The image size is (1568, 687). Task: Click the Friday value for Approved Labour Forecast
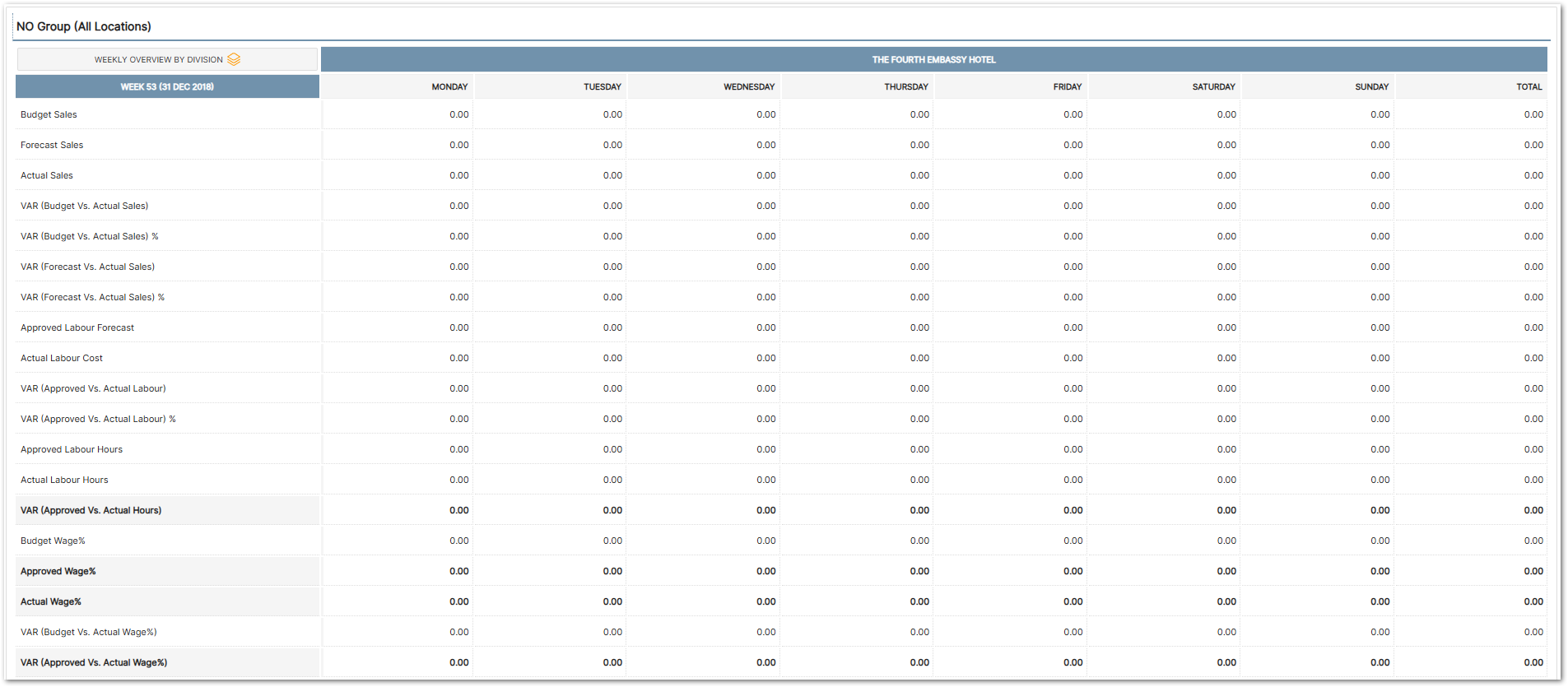tap(1072, 327)
